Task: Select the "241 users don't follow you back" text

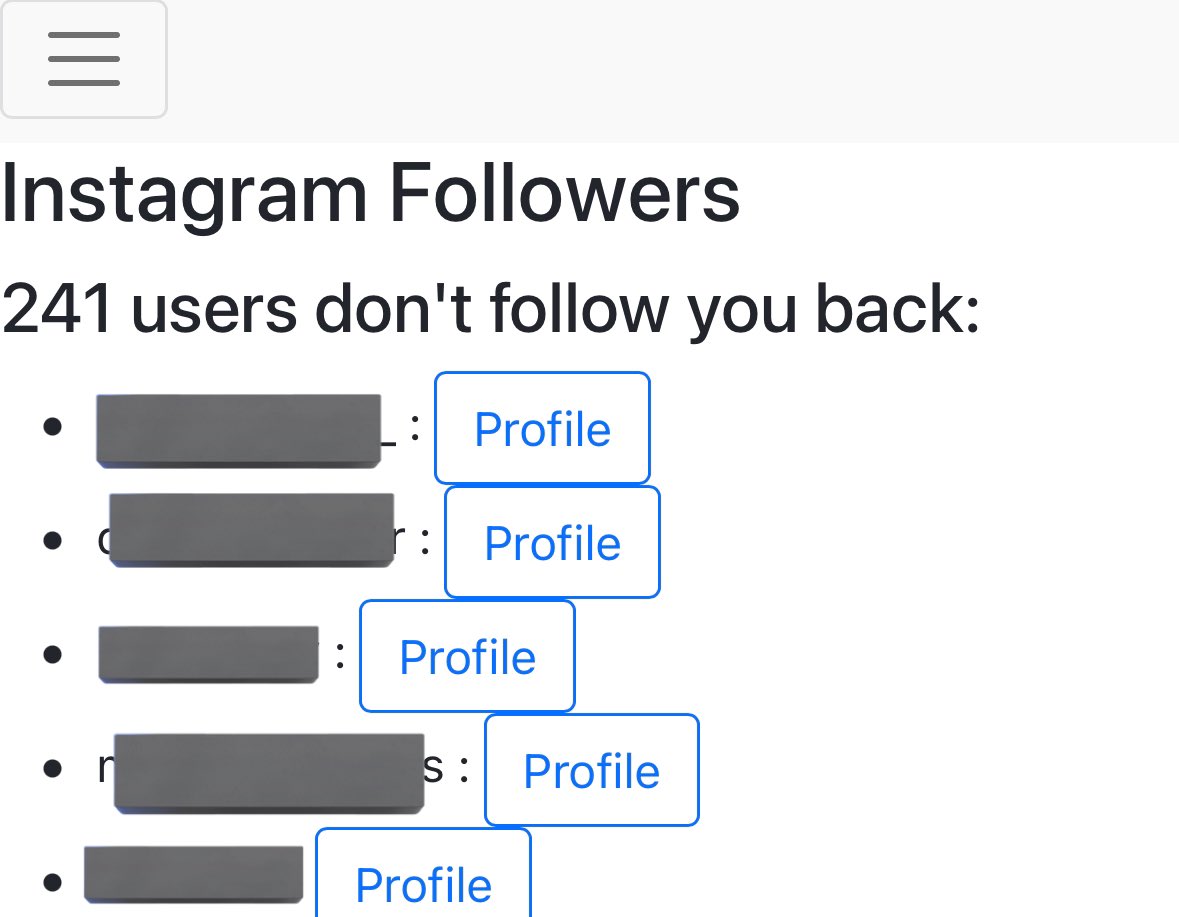Action: (490, 308)
